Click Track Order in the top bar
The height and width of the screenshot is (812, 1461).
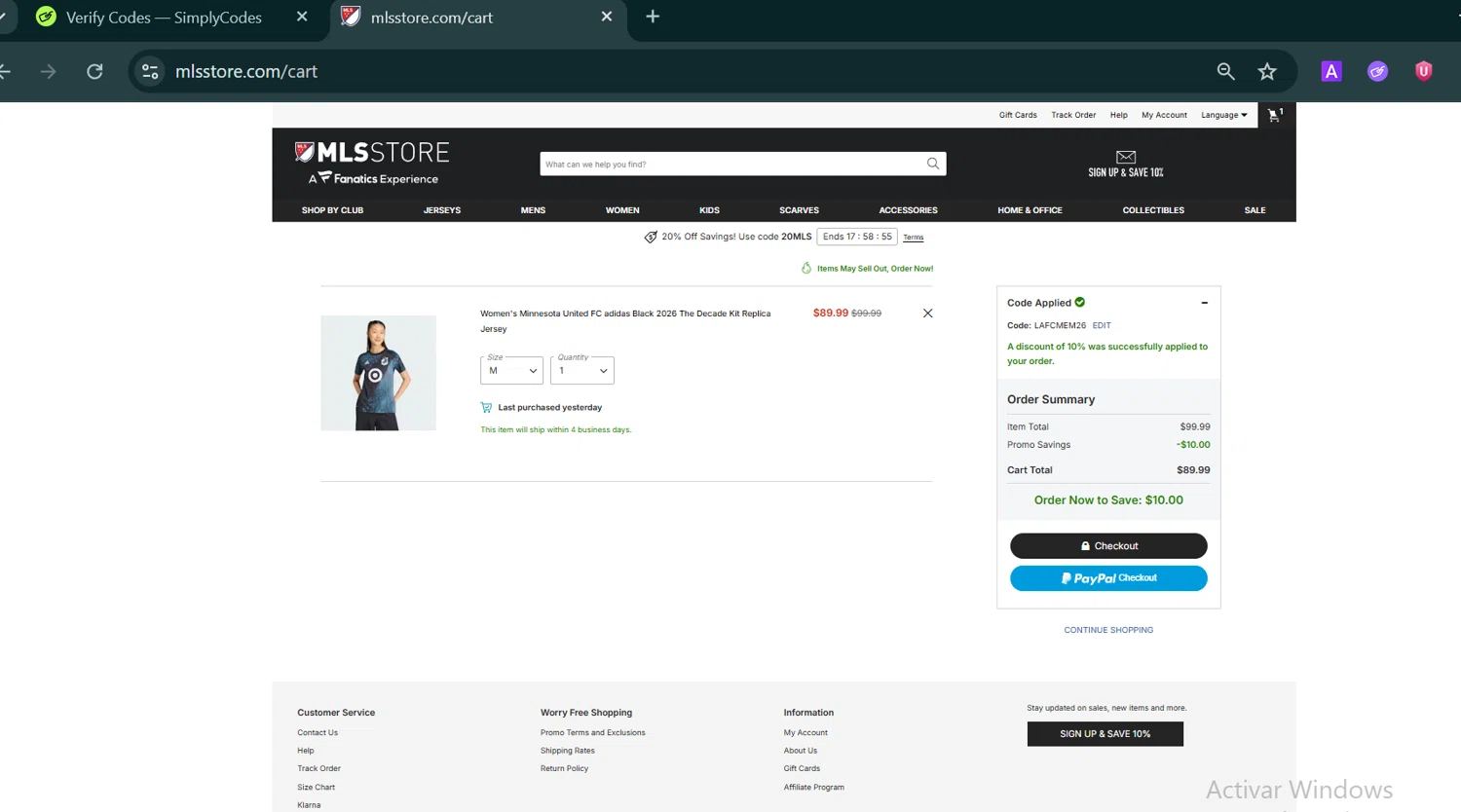coord(1073,115)
